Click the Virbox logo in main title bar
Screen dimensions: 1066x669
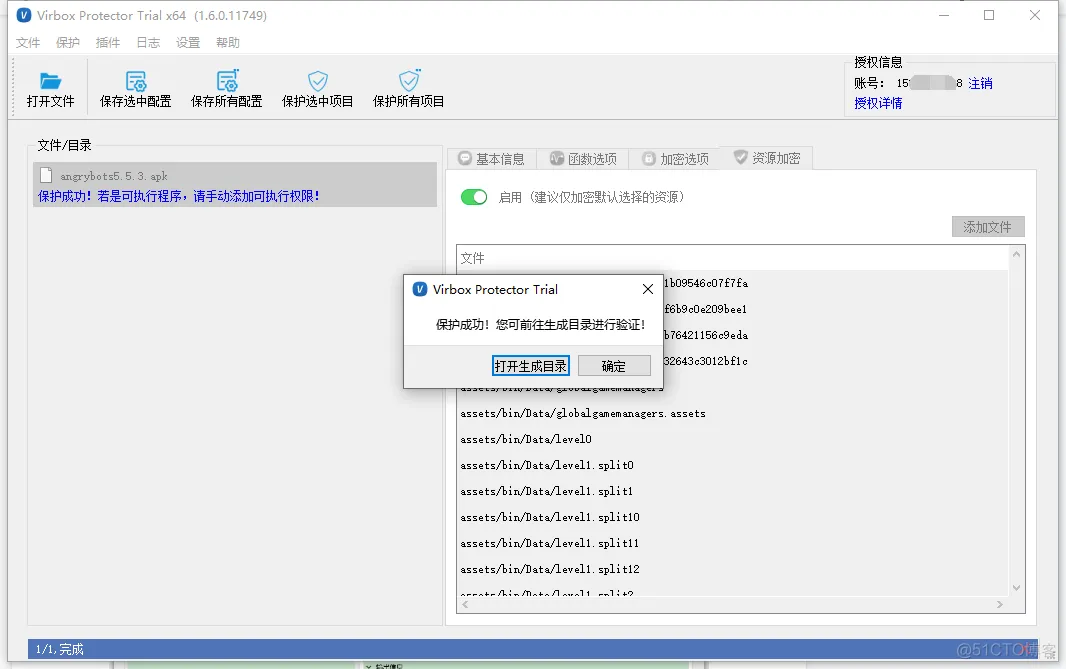coord(24,15)
